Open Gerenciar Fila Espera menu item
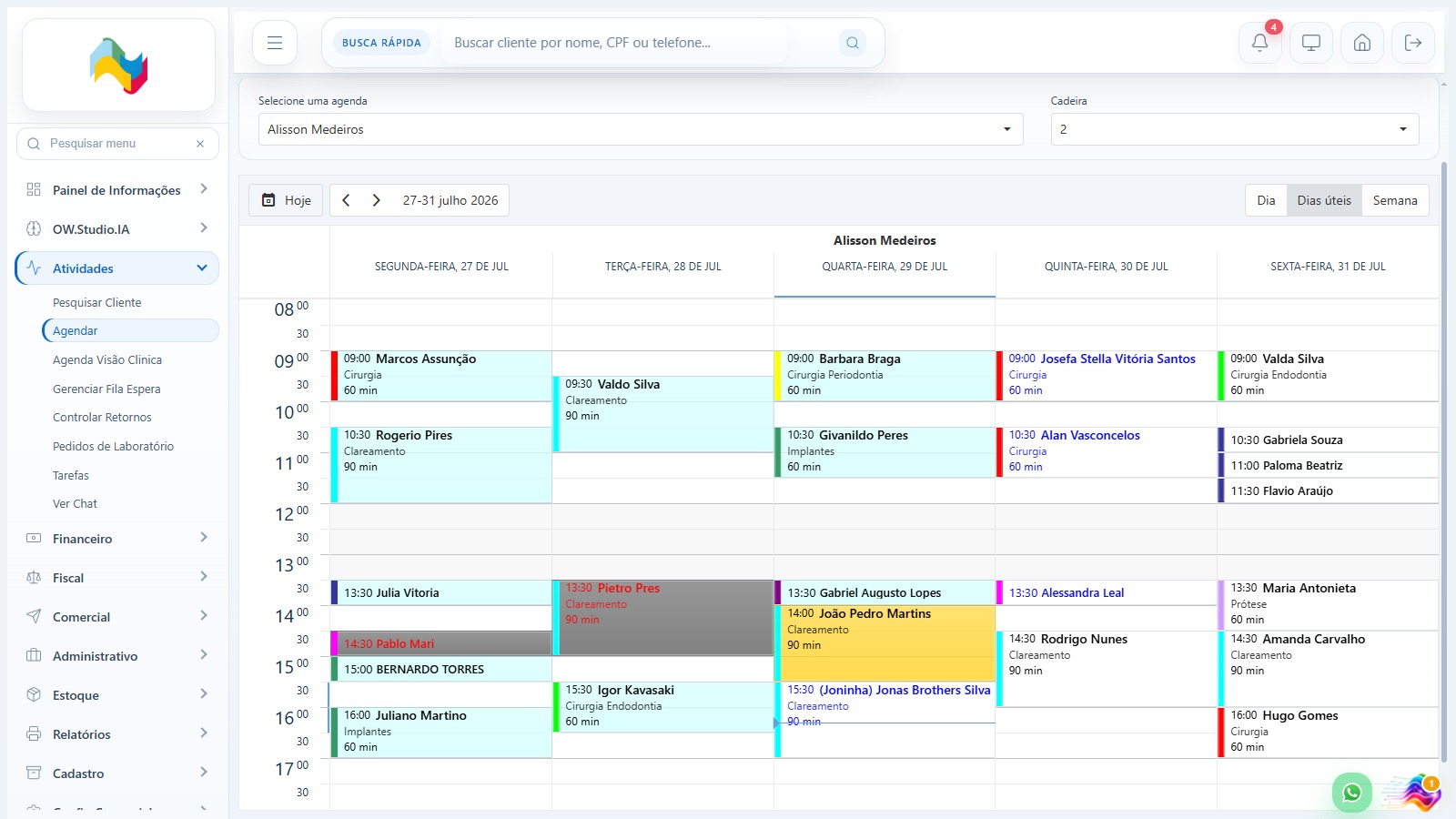 [x=106, y=389]
